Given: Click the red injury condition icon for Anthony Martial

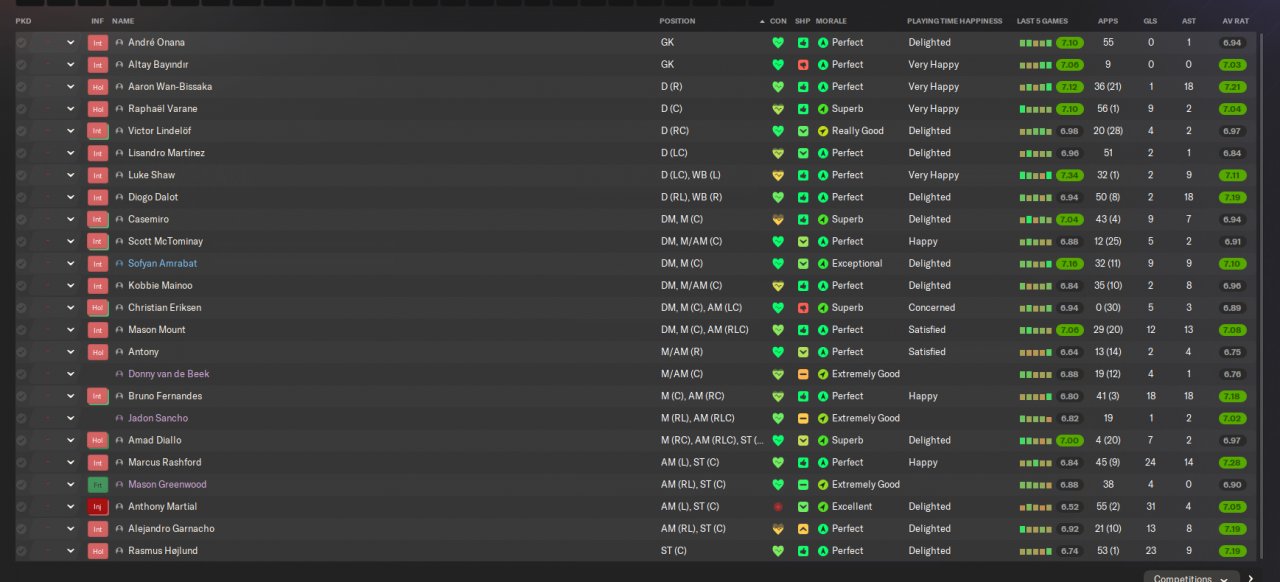Looking at the screenshot, I should point(778,507).
